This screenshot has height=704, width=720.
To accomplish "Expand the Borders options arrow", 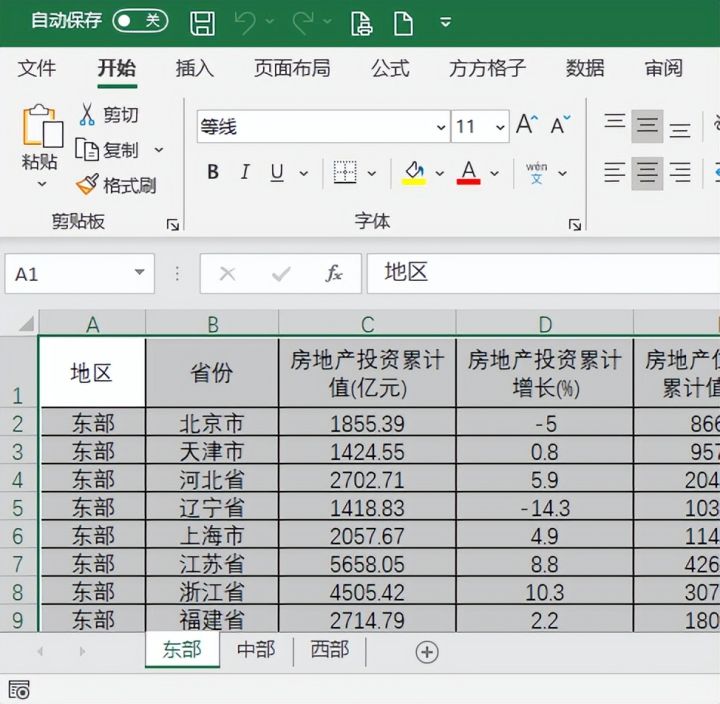I will pos(372,174).
